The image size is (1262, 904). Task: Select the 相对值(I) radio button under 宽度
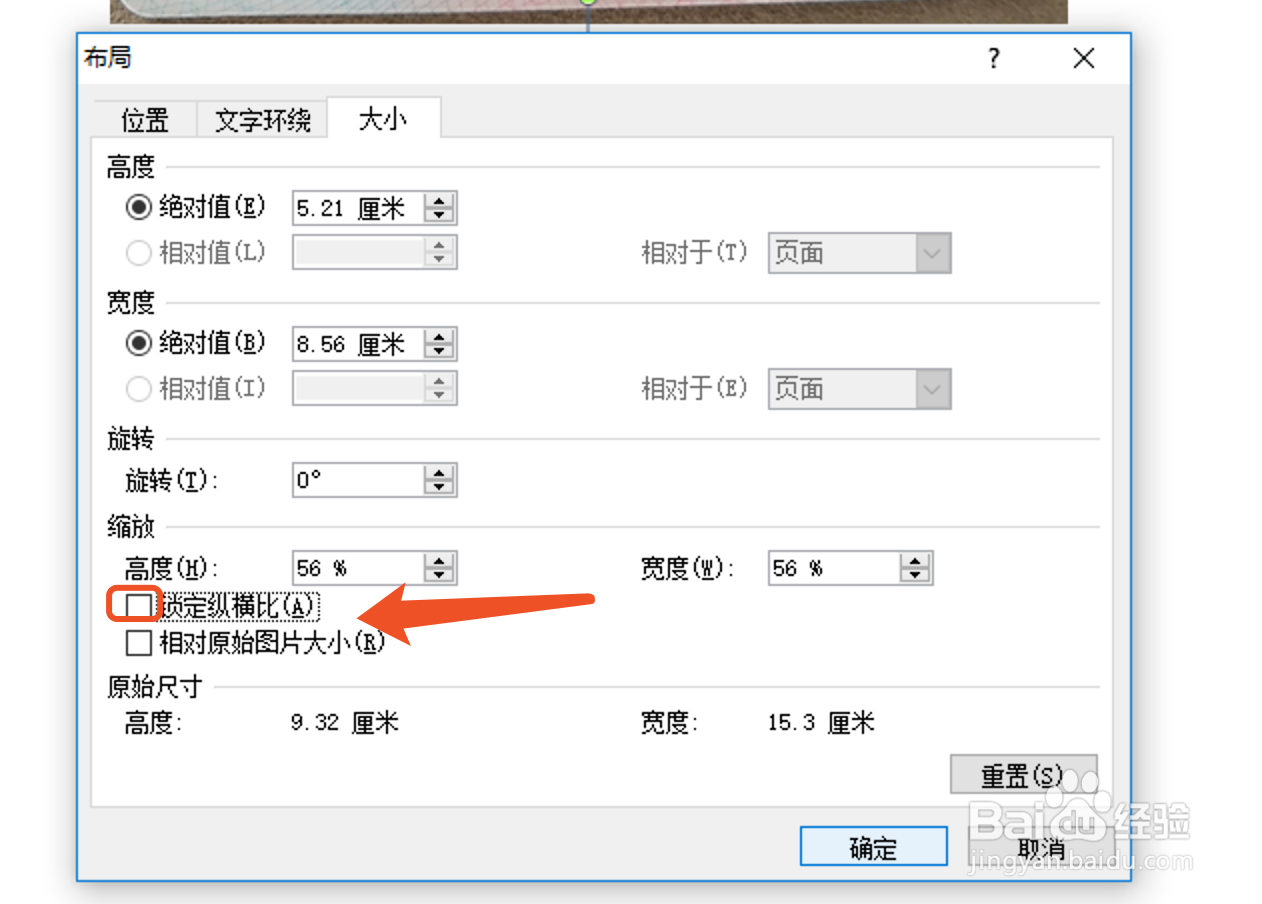[139, 389]
